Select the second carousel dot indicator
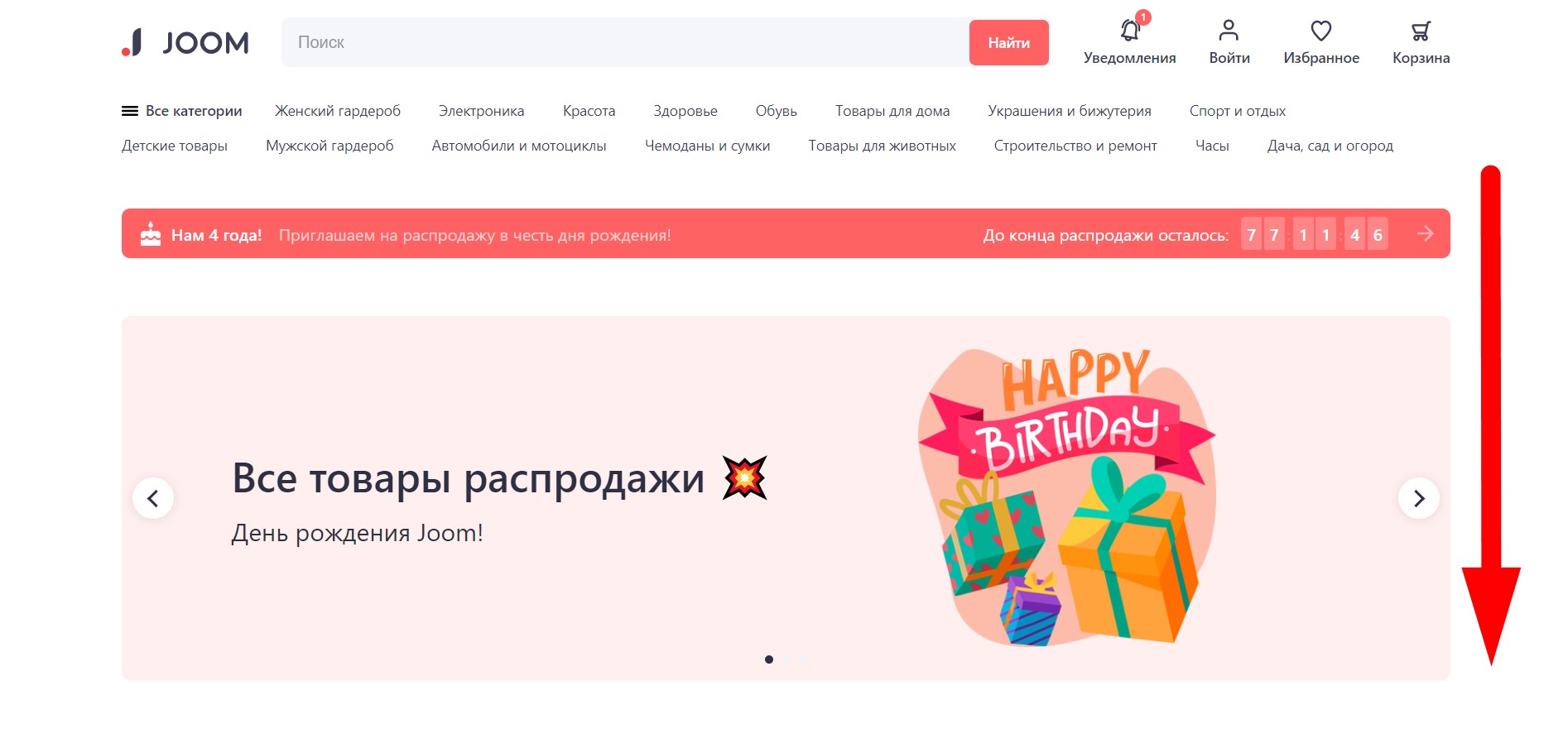Image resolution: width=1568 pixels, height=729 pixels. tap(786, 659)
